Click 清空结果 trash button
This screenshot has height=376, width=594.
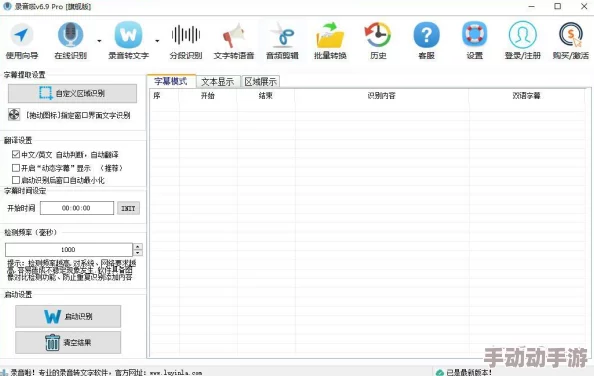pos(68,342)
